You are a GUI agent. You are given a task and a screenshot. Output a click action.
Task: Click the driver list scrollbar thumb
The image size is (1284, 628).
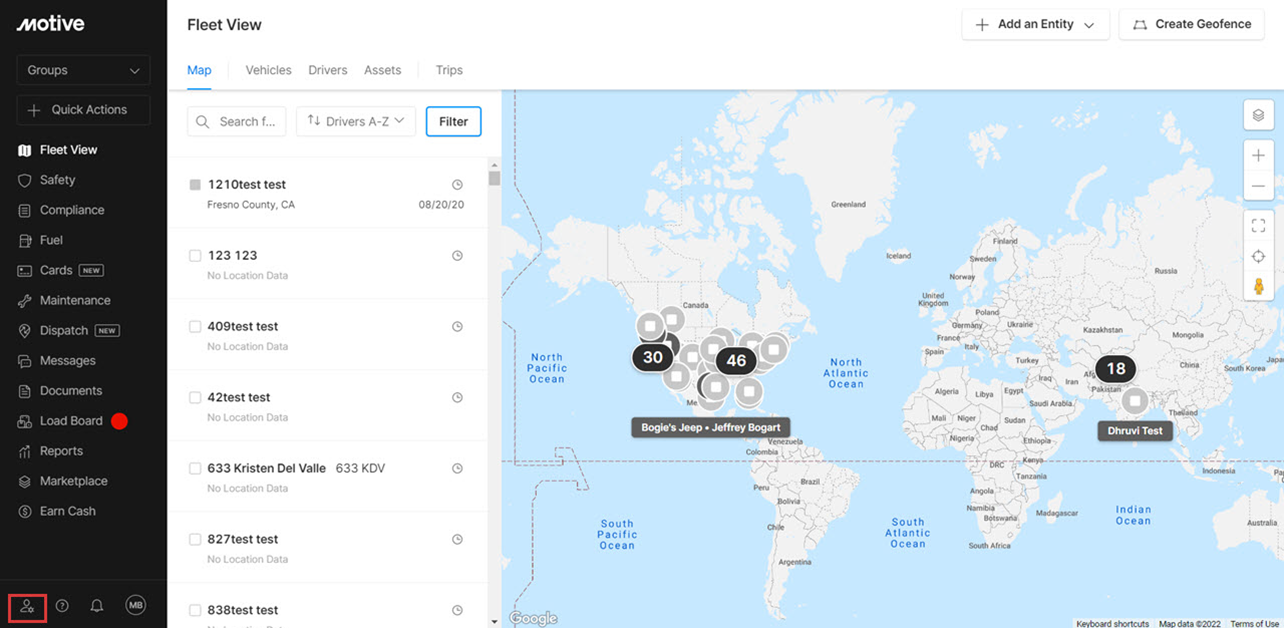(494, 178)
